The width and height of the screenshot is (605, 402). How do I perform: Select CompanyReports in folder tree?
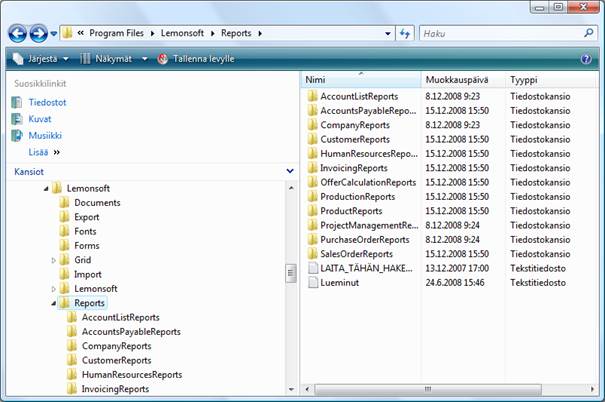[x=117, y=346]
